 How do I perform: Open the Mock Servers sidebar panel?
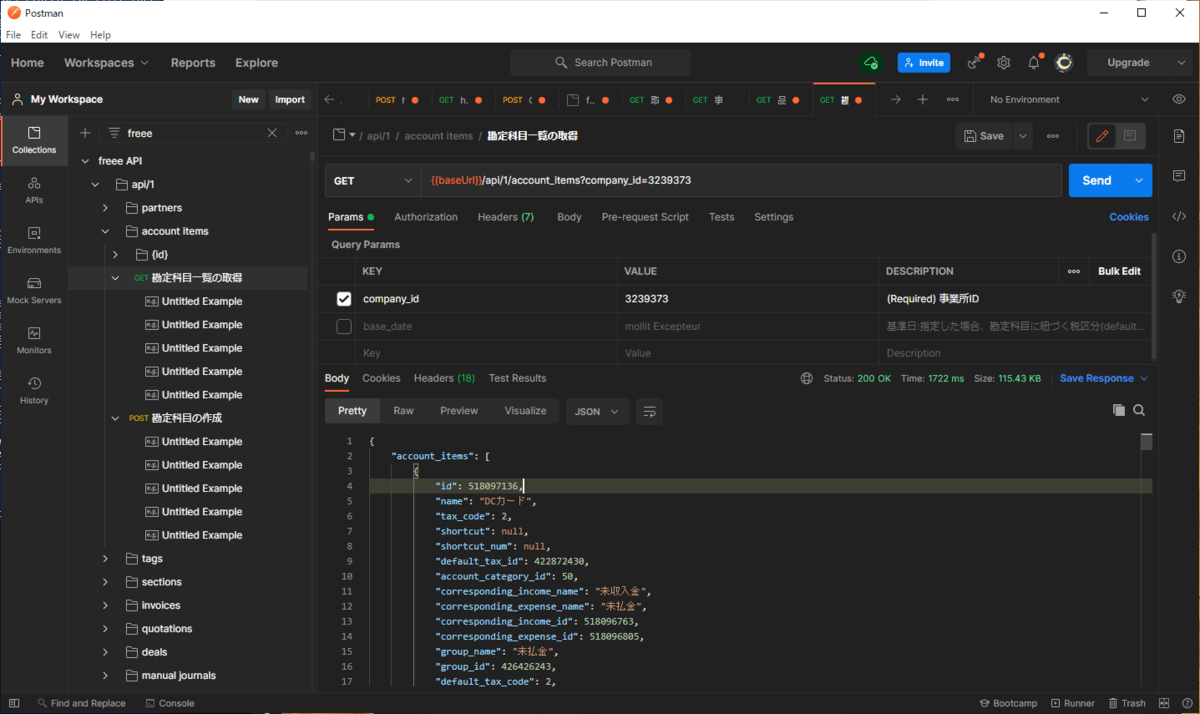coord(34,290)
